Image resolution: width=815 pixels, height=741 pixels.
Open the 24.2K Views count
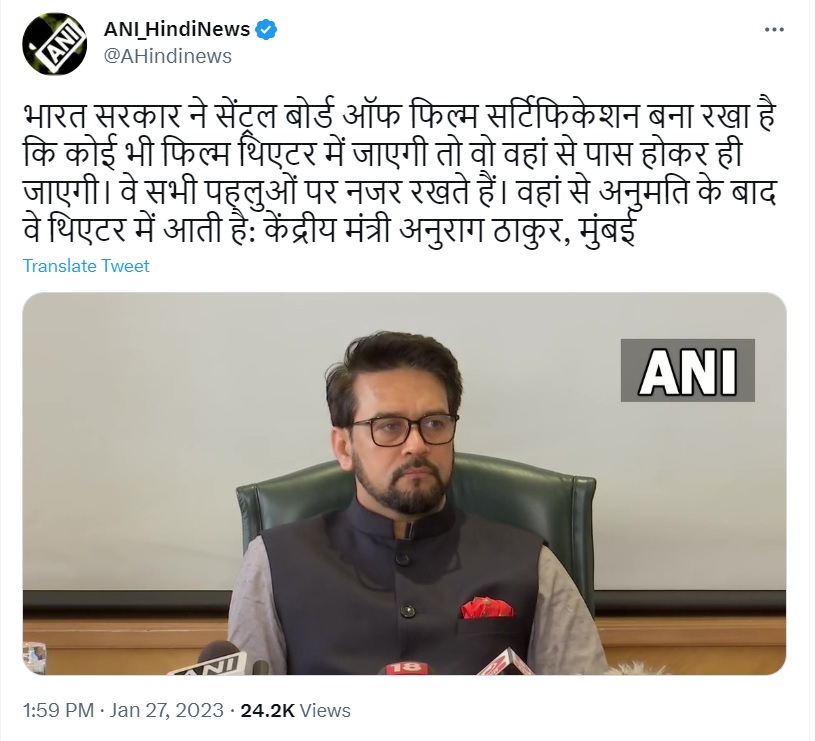[x=295, y=710]
